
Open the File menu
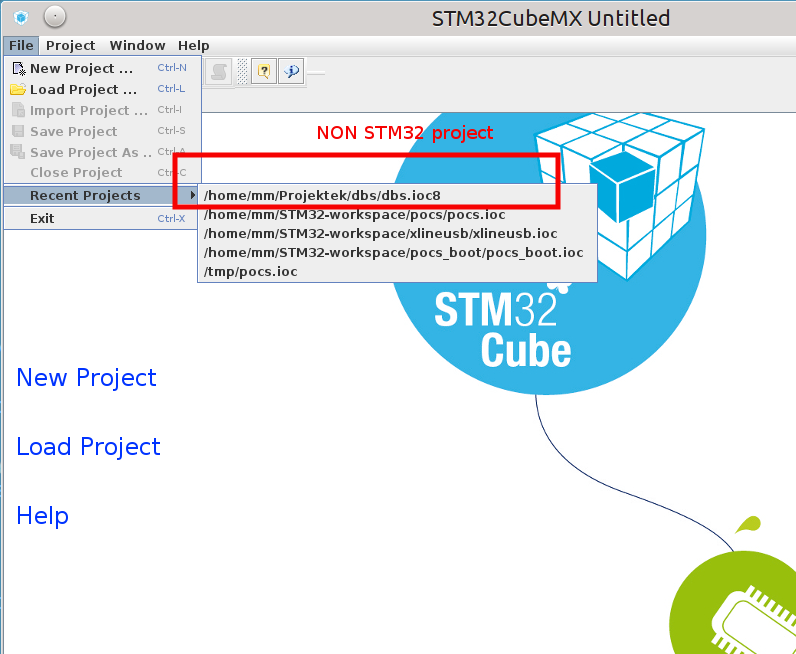[21, 46]
